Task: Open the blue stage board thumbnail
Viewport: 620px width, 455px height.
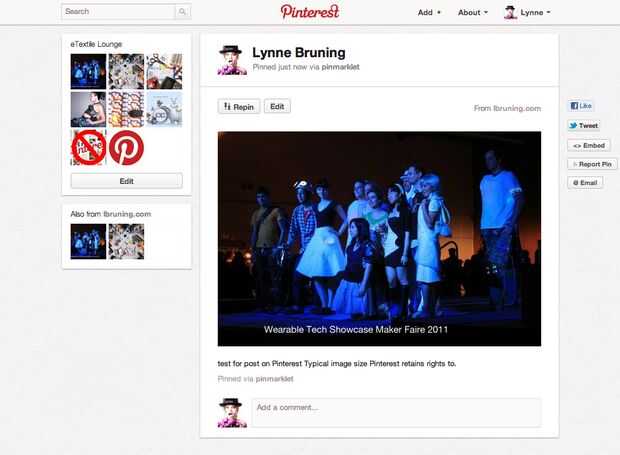Action: coord(88,71)
